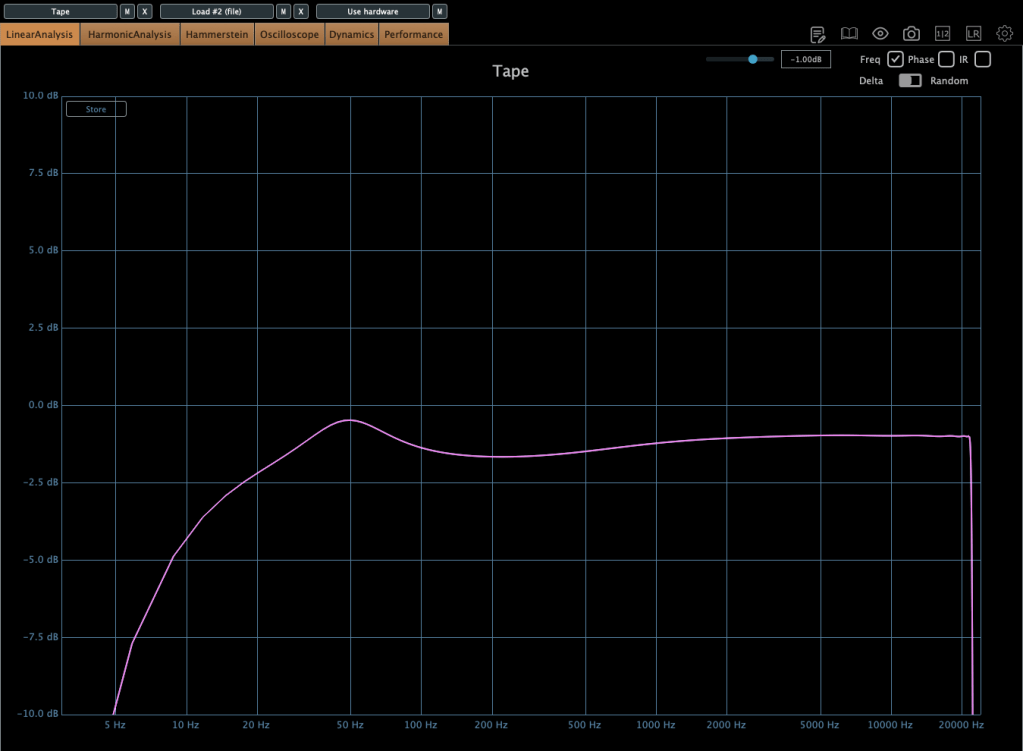Screen dimensions: 1023x751
Task: Open the Use hardware slot selector
Action: [x=372, y=11]
